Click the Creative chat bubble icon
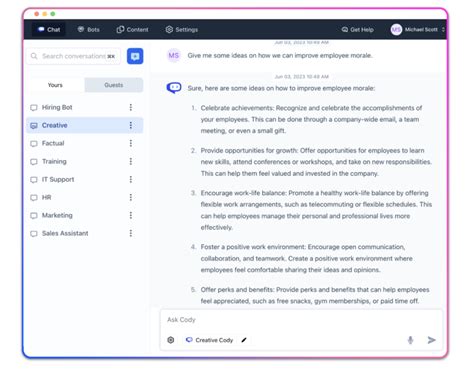This screenshot has width=474, height=381. pos(34,126)
